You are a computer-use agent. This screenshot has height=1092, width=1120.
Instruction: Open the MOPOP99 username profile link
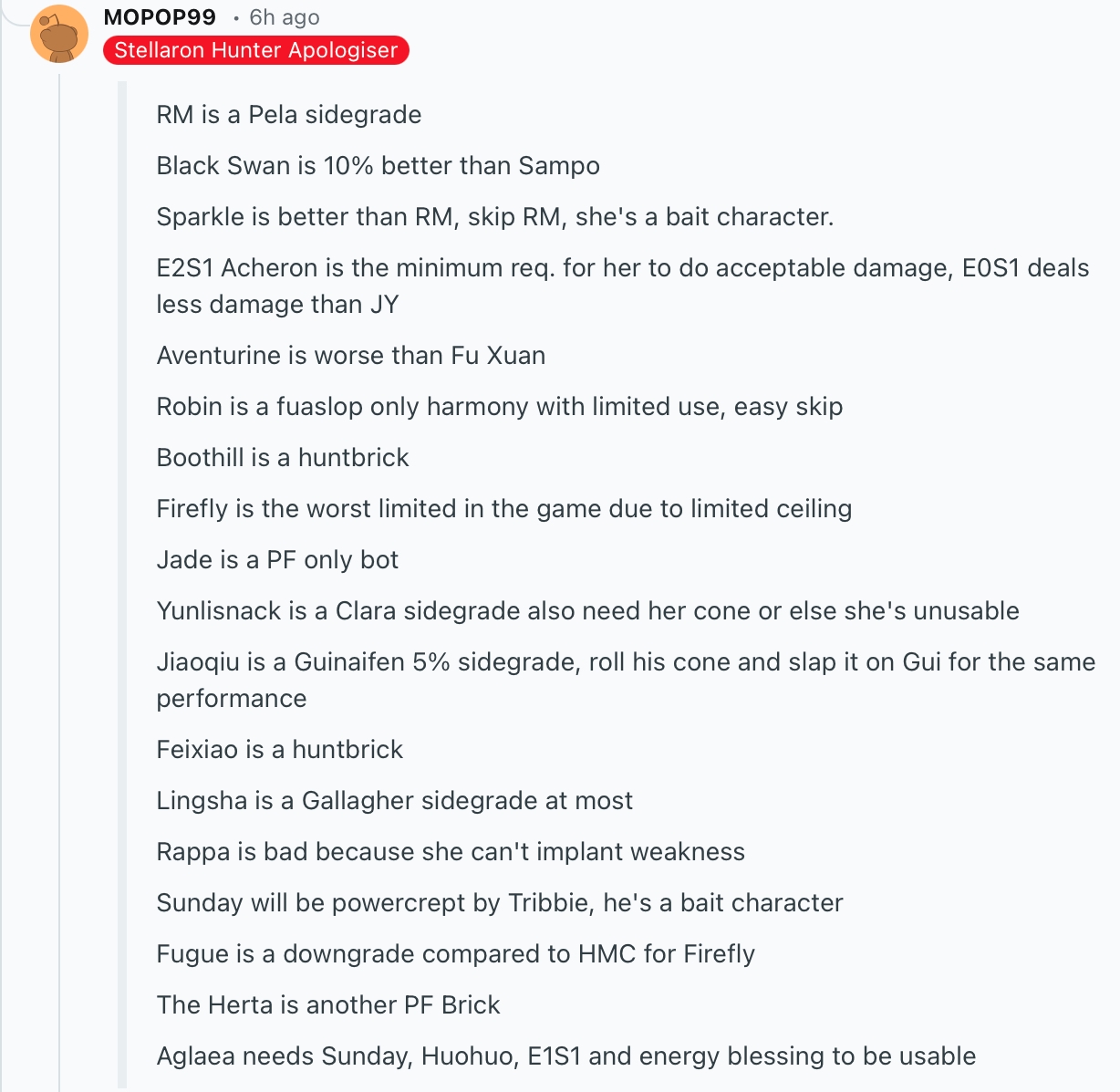point(160,17)
